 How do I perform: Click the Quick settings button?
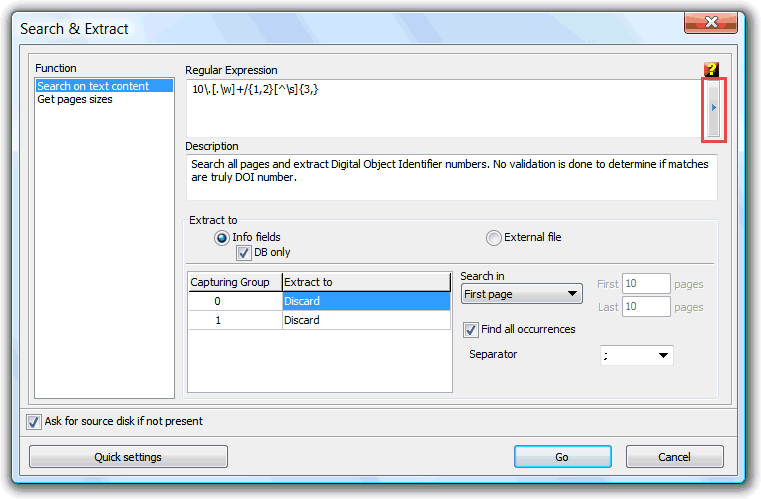coord(128,457)
